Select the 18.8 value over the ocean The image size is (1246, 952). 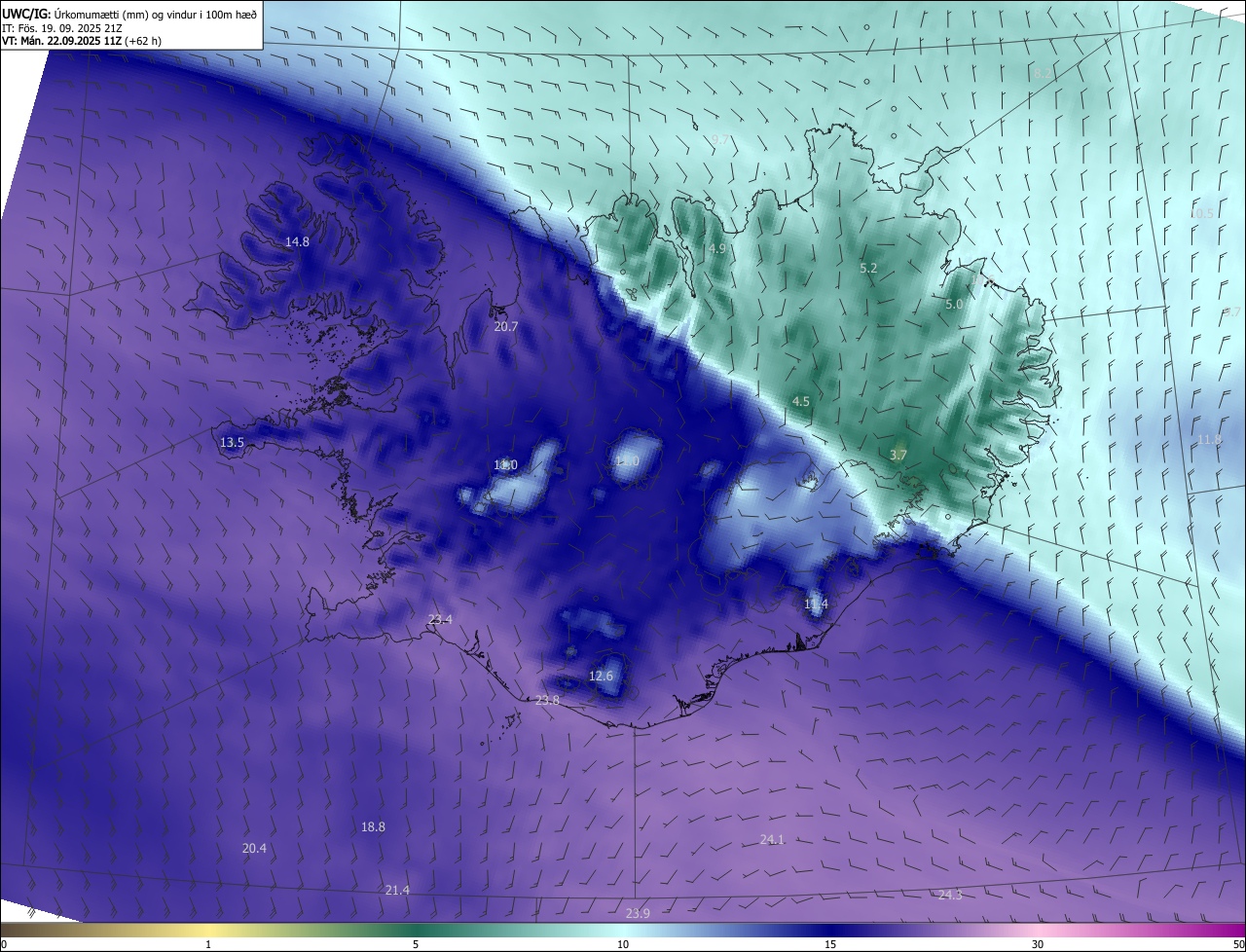pyautogui.click(x=373, y=826)
